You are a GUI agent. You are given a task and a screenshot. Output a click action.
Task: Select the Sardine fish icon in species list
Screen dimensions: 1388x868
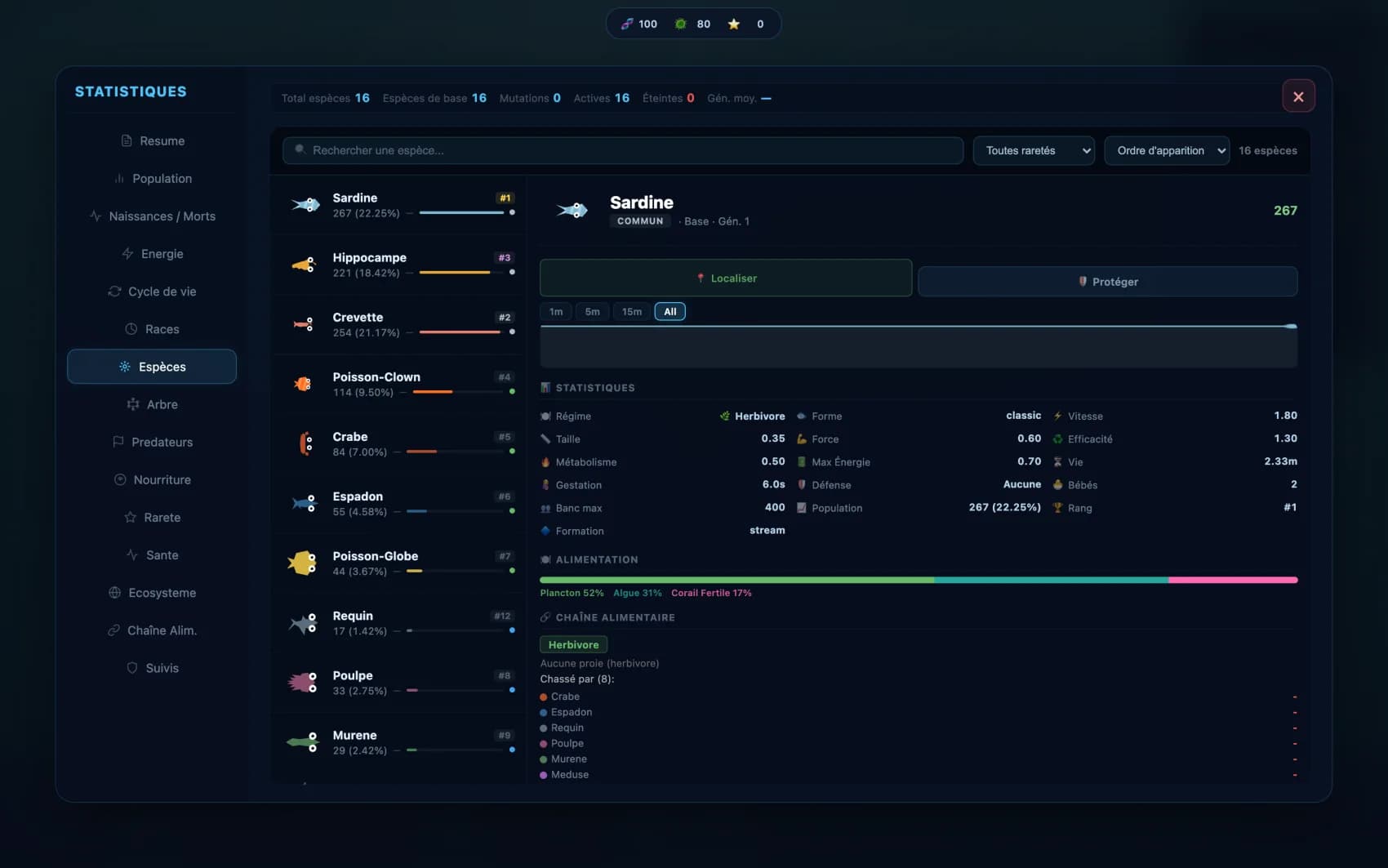305,205
